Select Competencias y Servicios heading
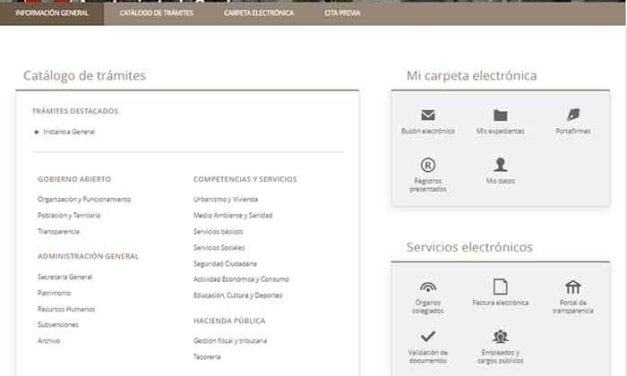Viewport: 627px width, 376px height. pyautogui.click(x=245, y=179)
